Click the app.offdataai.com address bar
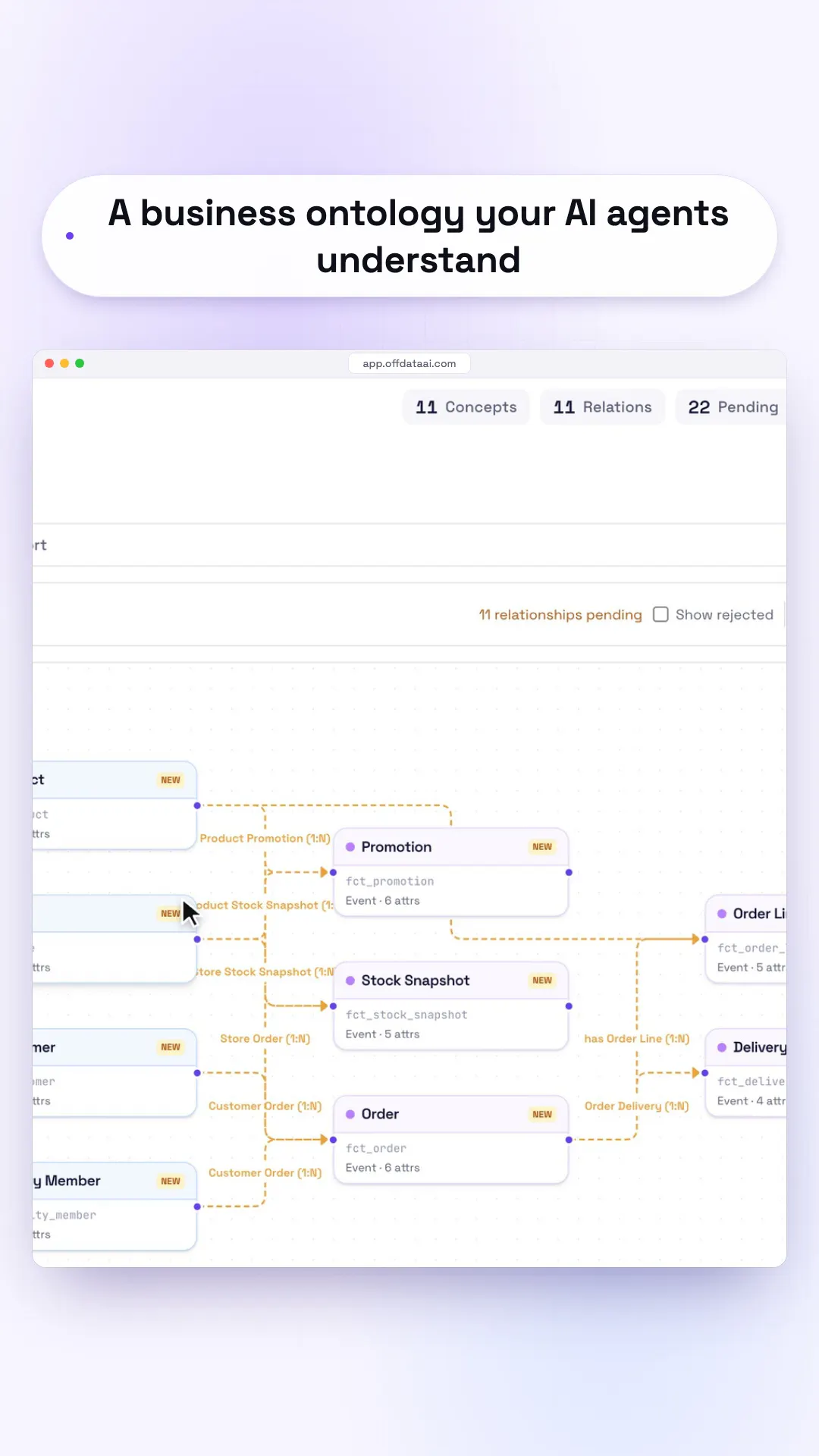The height and width of the screenshot is (1456, 819). (x=409, y=363)
